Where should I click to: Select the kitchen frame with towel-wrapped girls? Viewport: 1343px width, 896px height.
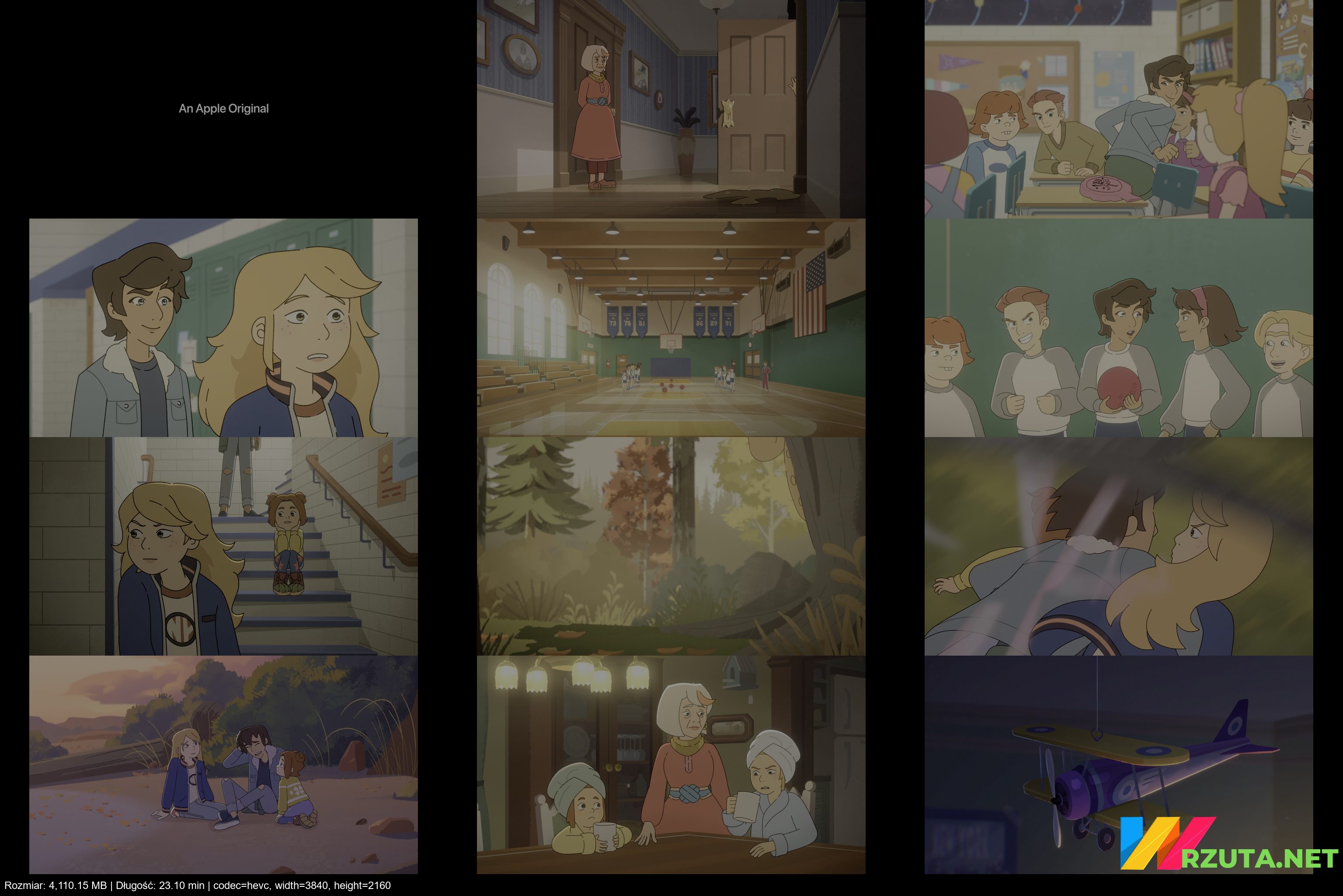tap(671, 764)
